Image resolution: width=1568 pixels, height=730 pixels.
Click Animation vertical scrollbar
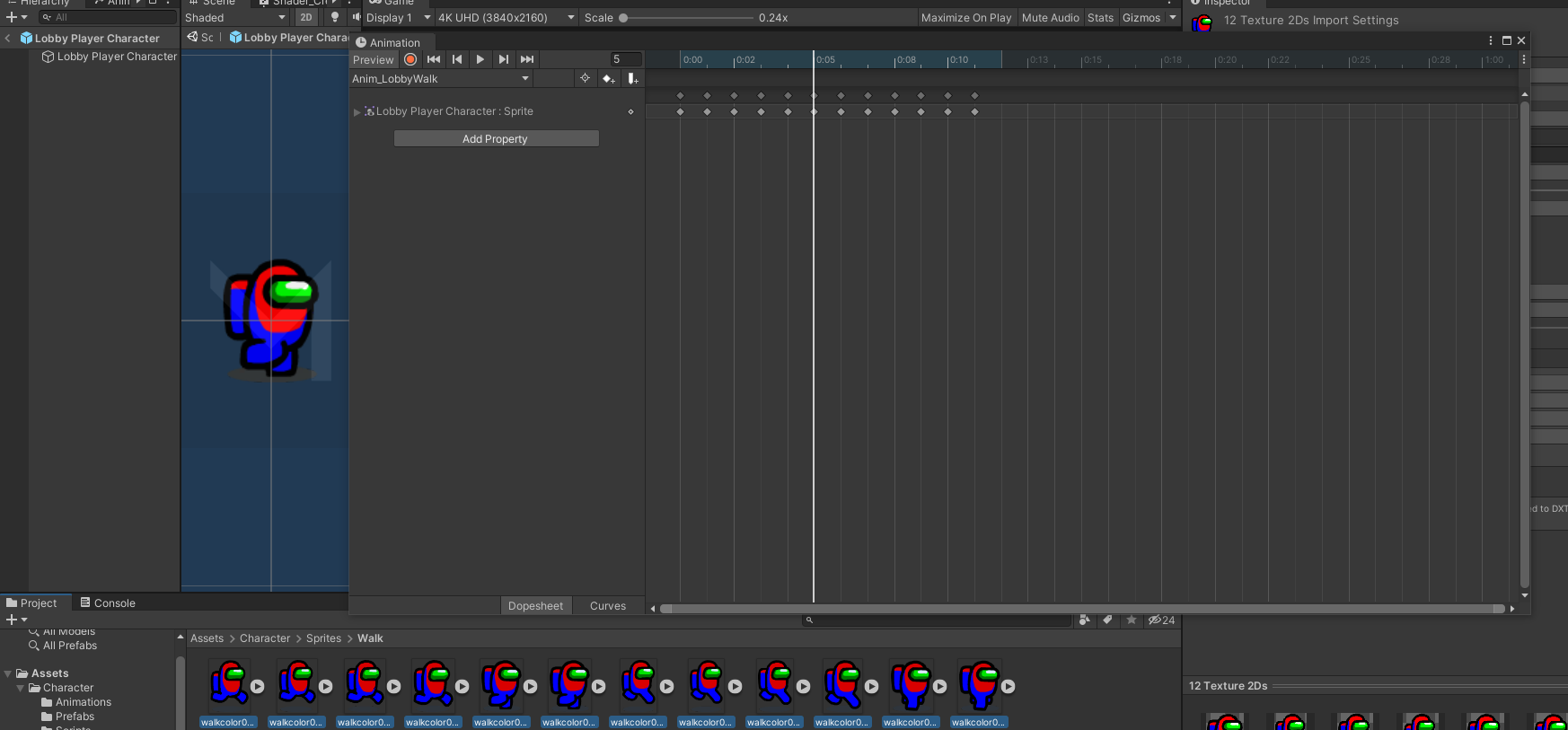pyautogui.click(x=1524, y=345)
